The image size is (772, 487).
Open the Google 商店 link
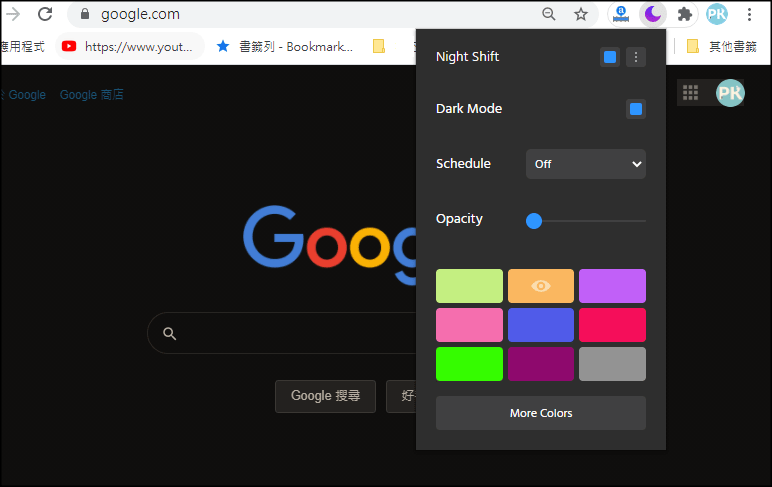click(92, 95)
